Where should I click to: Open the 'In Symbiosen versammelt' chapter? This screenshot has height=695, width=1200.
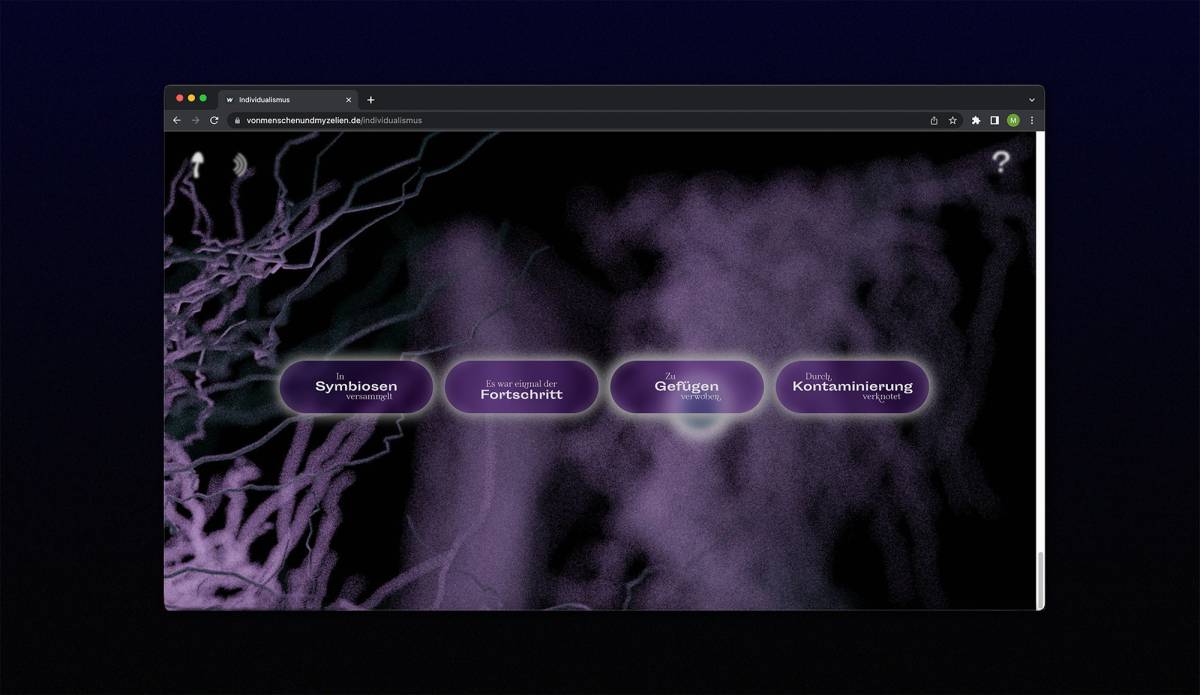click(356, 387)
